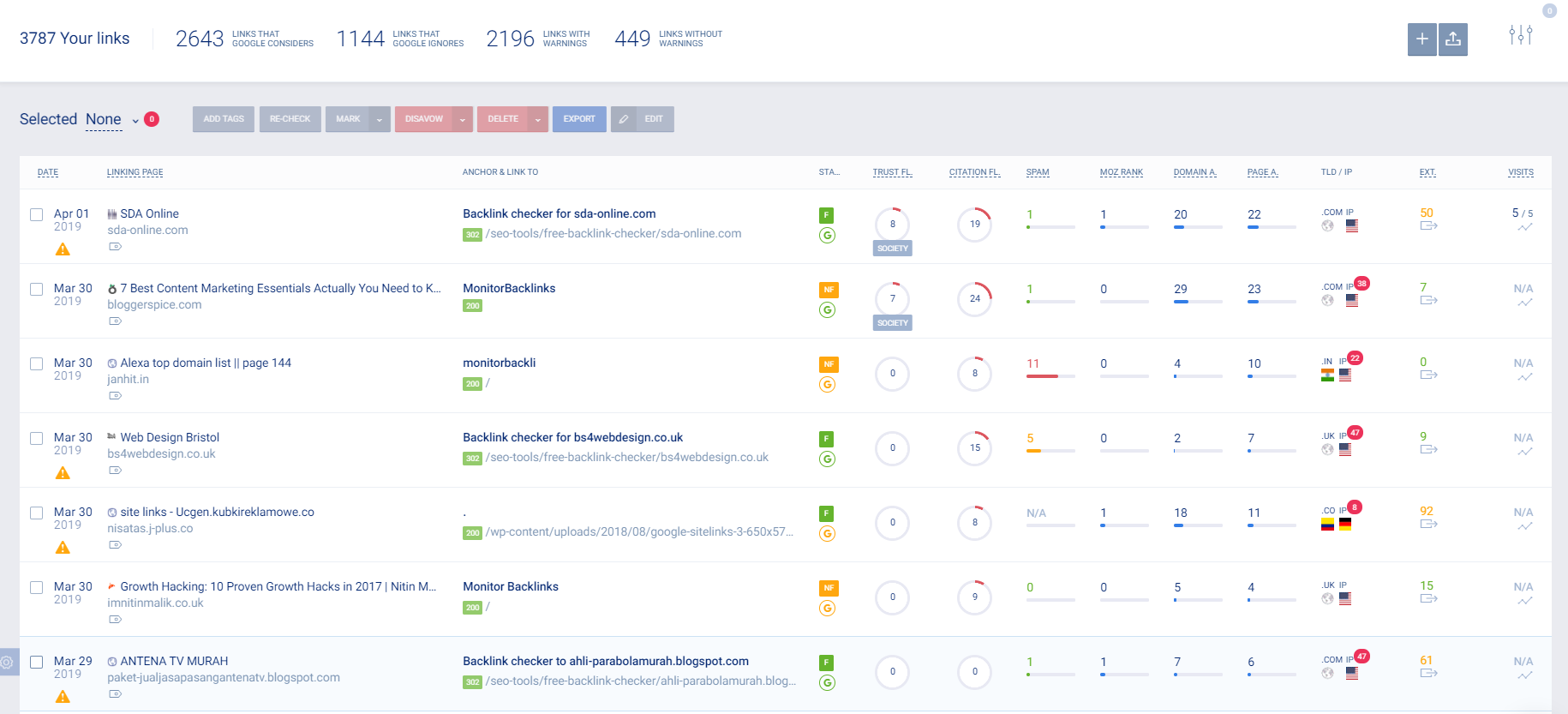This screenshot has width=1568, height=714.
Task: Sort by the Date column header
Action: [48, 172]
